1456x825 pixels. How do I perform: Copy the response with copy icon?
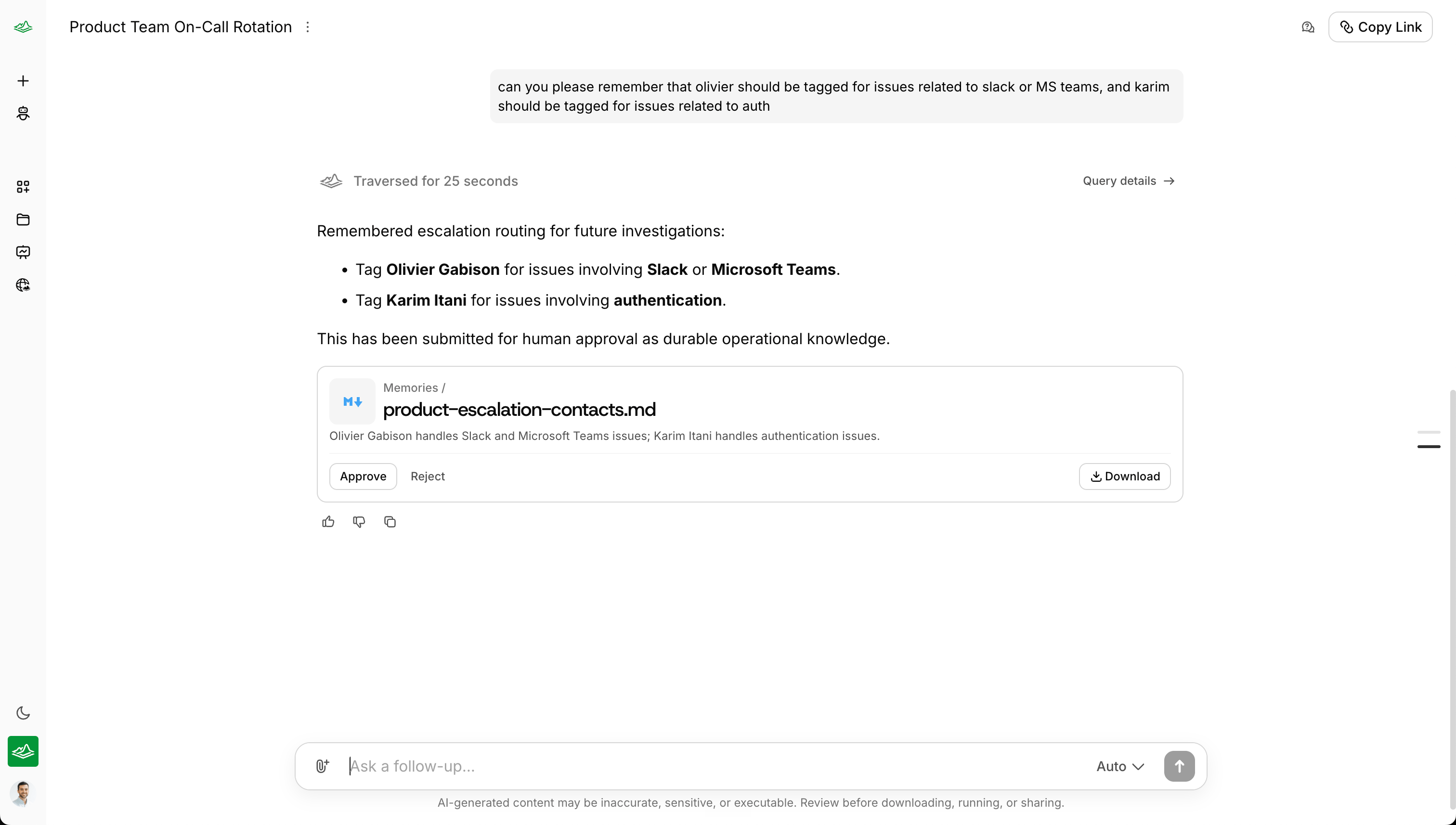390,522
